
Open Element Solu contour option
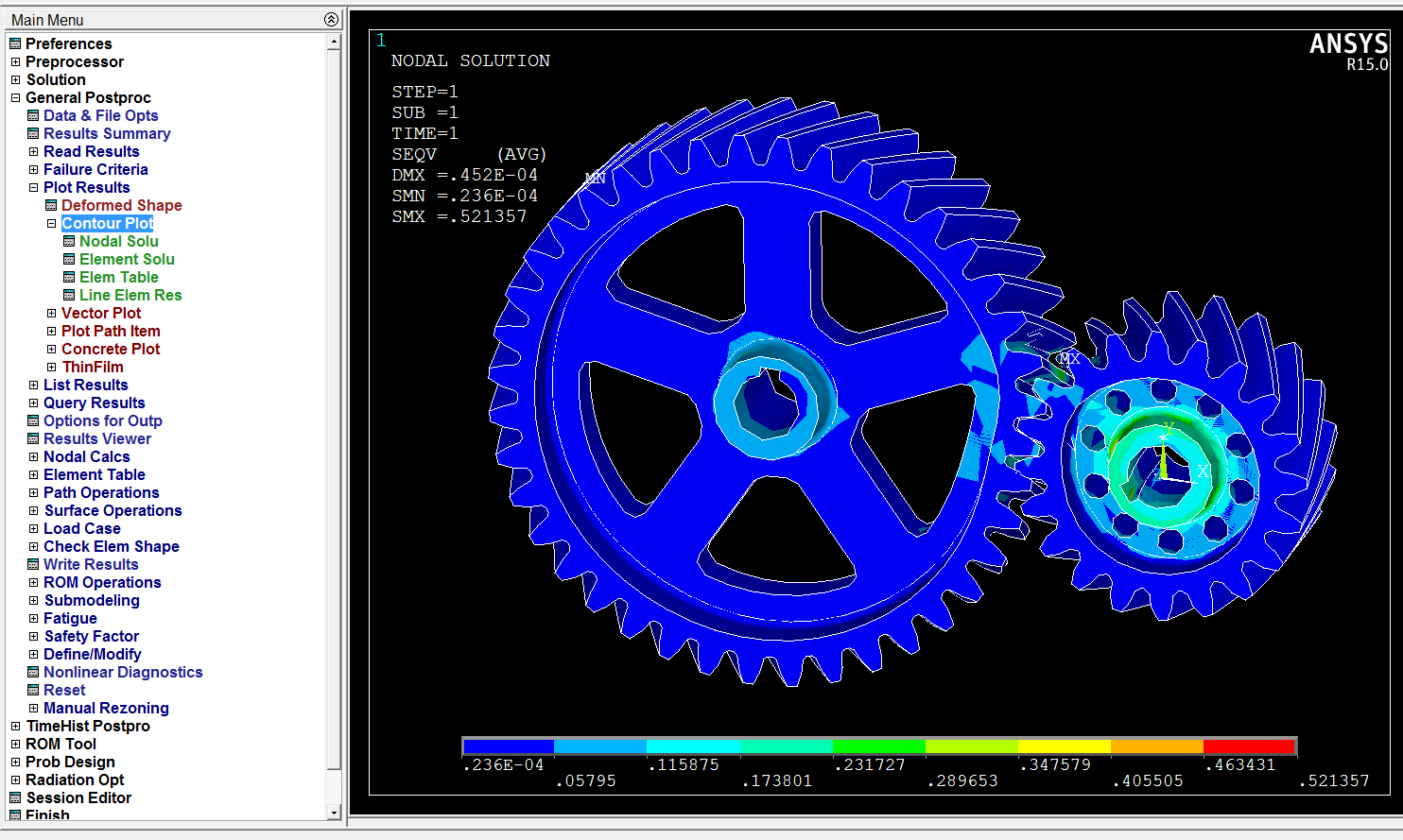pyautogui.click(x=127, y=259)
